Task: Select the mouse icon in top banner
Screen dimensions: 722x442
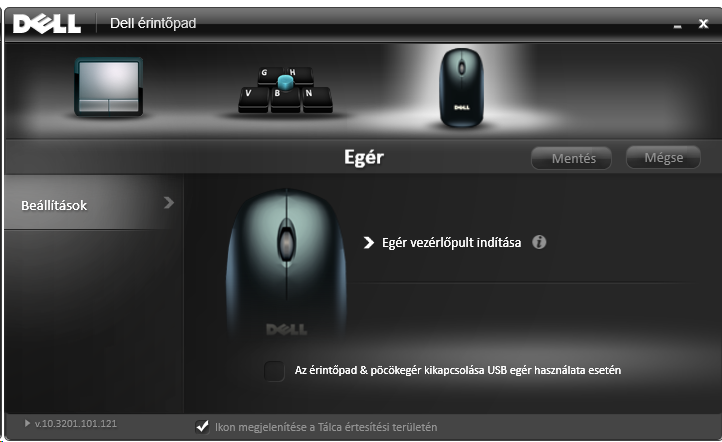Action: click(x=461, y=87)
